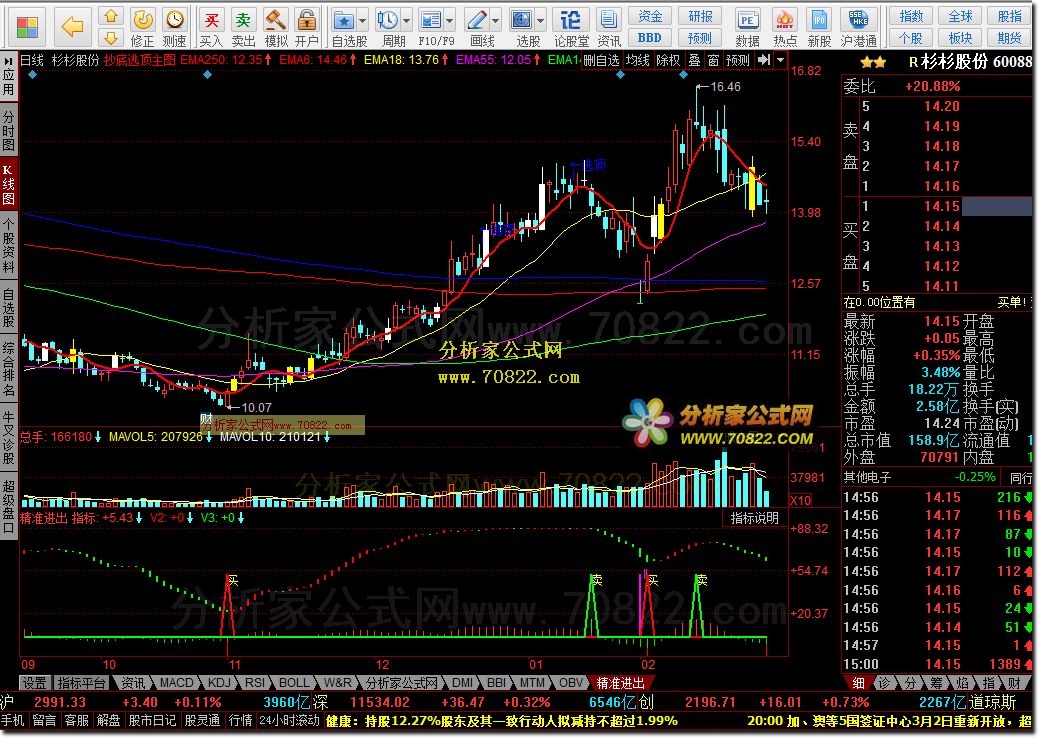Image resolution: width=1041 pixels, height=739 pixels.
Task: Open the 模拟 simulated trading icon
Action: (276, 28)
